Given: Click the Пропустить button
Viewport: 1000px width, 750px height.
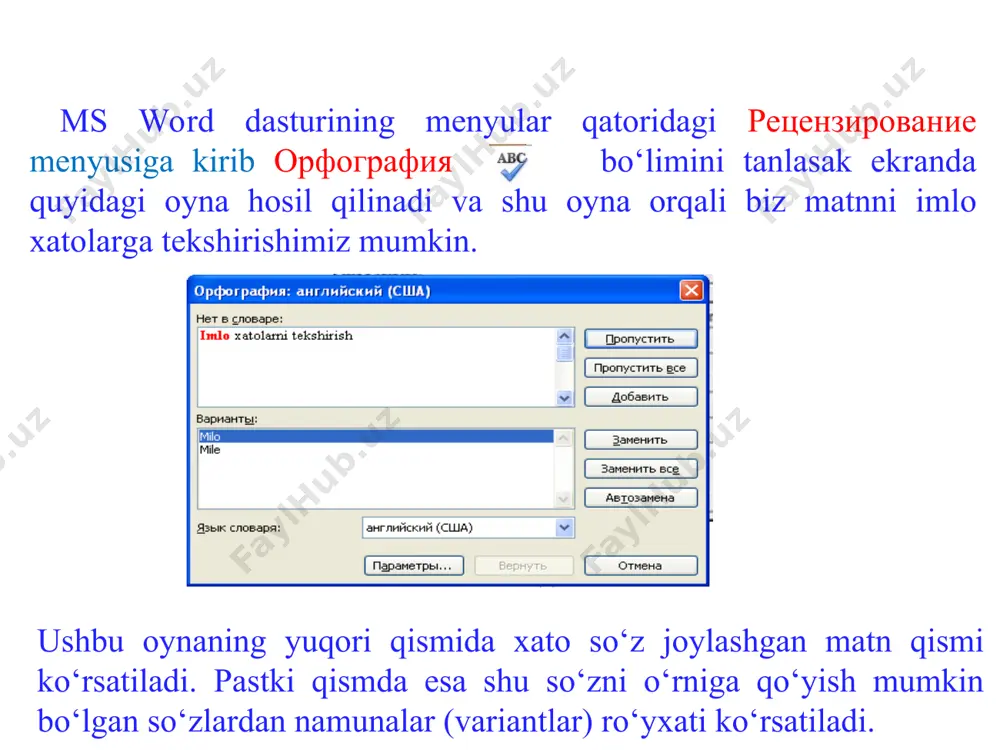Looking at the screenshot, I should [x=640, y=339].
